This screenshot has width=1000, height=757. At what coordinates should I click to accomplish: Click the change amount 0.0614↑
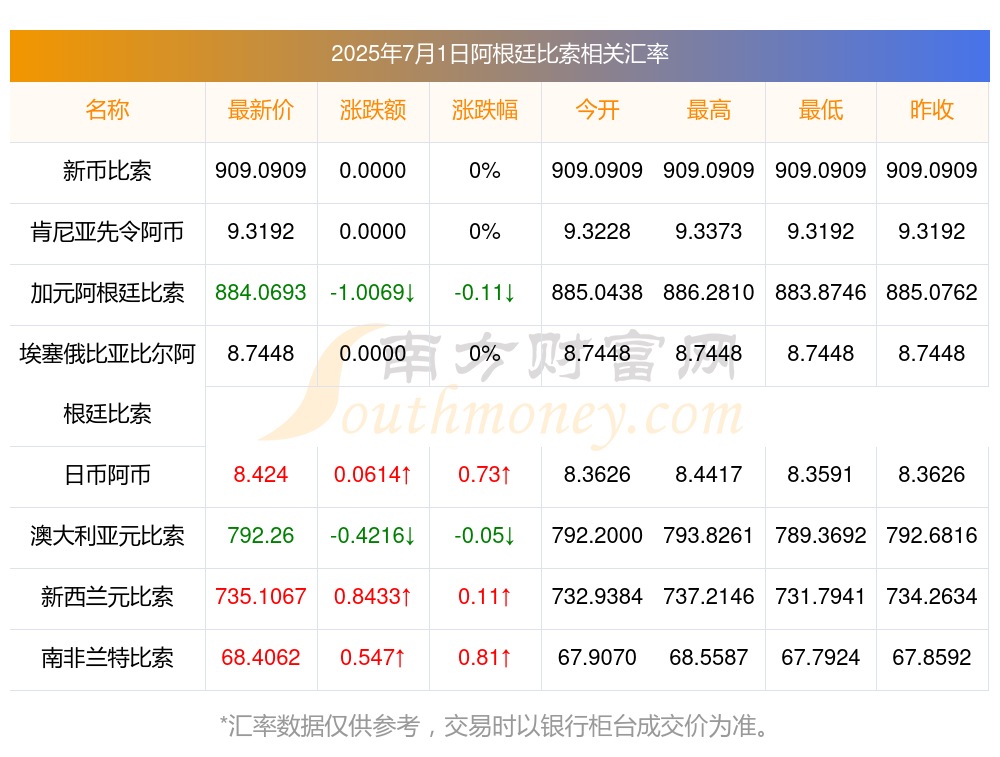pyautogui.click(x=373, y=474)
